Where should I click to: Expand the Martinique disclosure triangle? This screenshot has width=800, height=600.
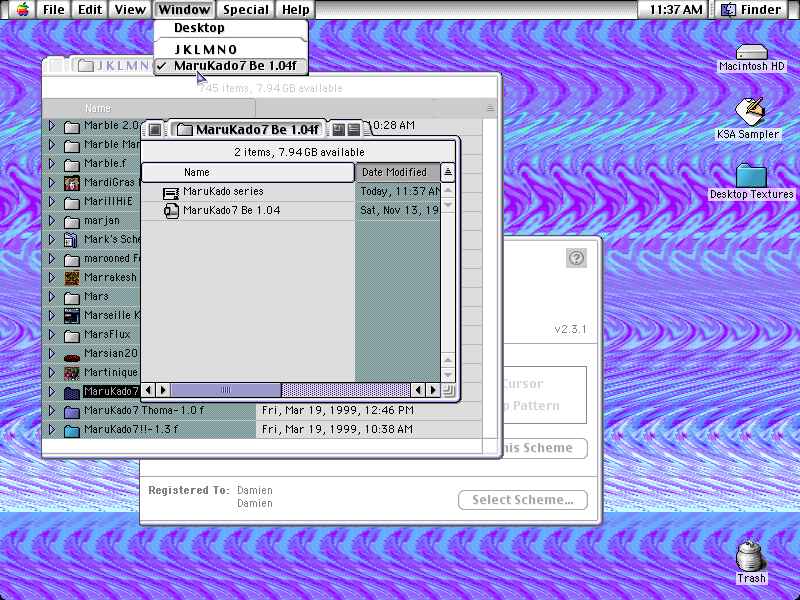click(52, 372)
